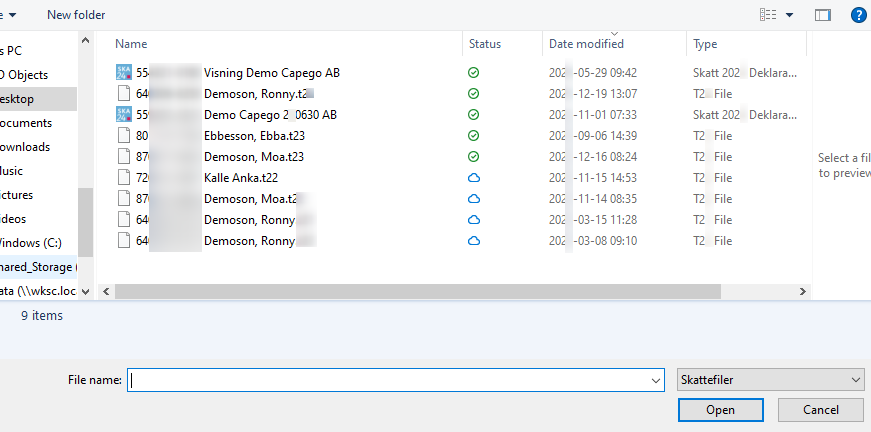The height and width of the screenshot is (432, 871).
Task: Click the navigation pane scroll down arrow
Action: point(86,292)
